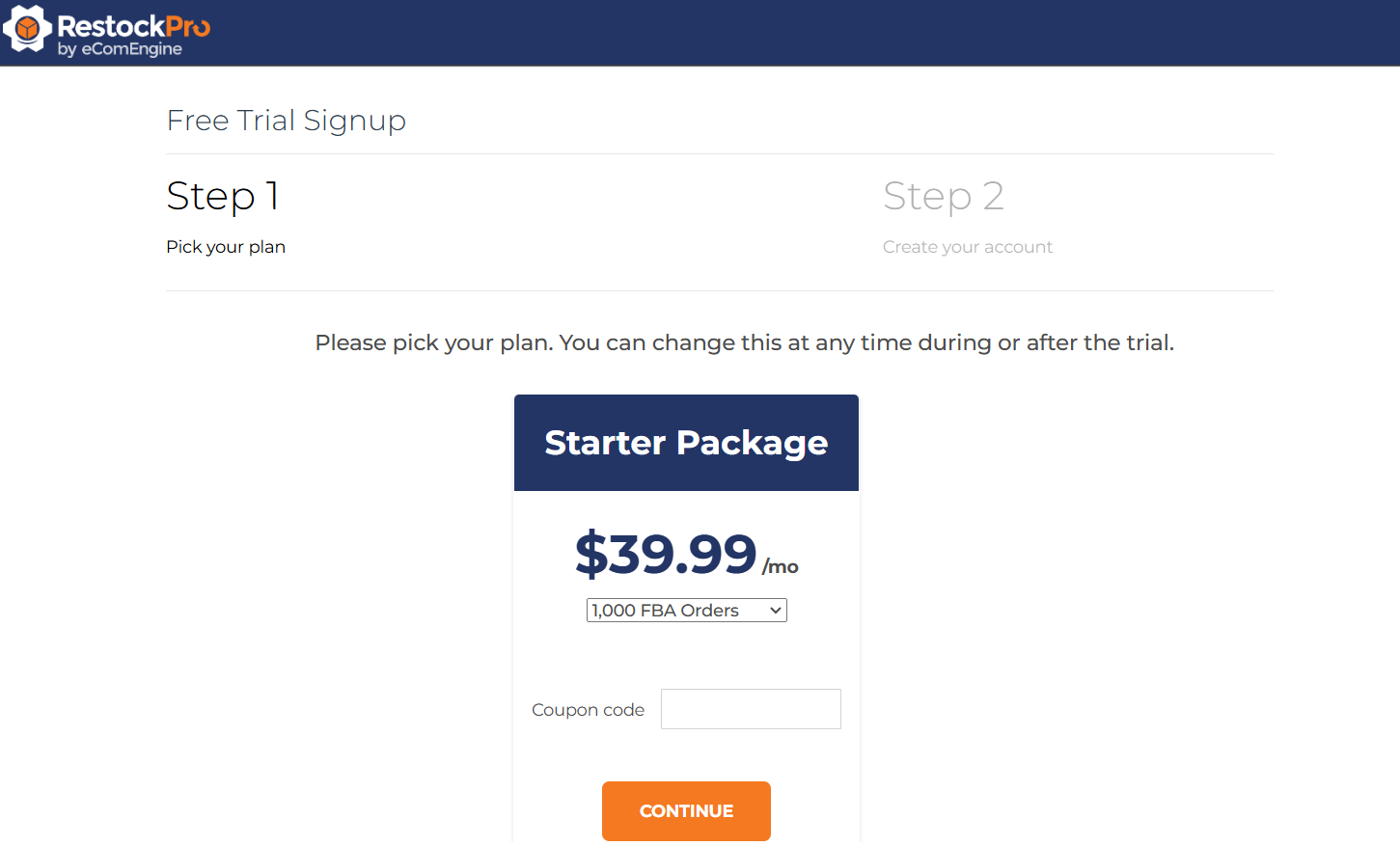Click the RestockPro hexagon box logo icon

[27, 29]
